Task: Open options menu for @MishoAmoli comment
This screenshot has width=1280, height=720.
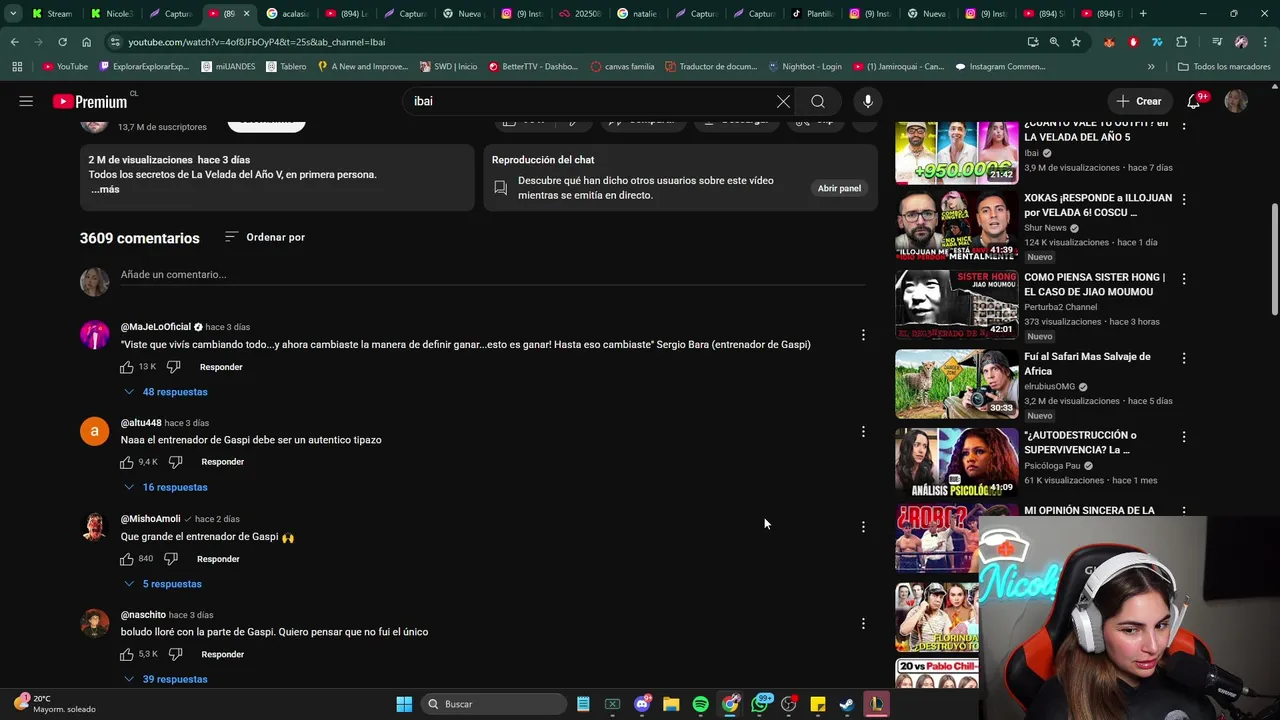Action: (863, 527)
